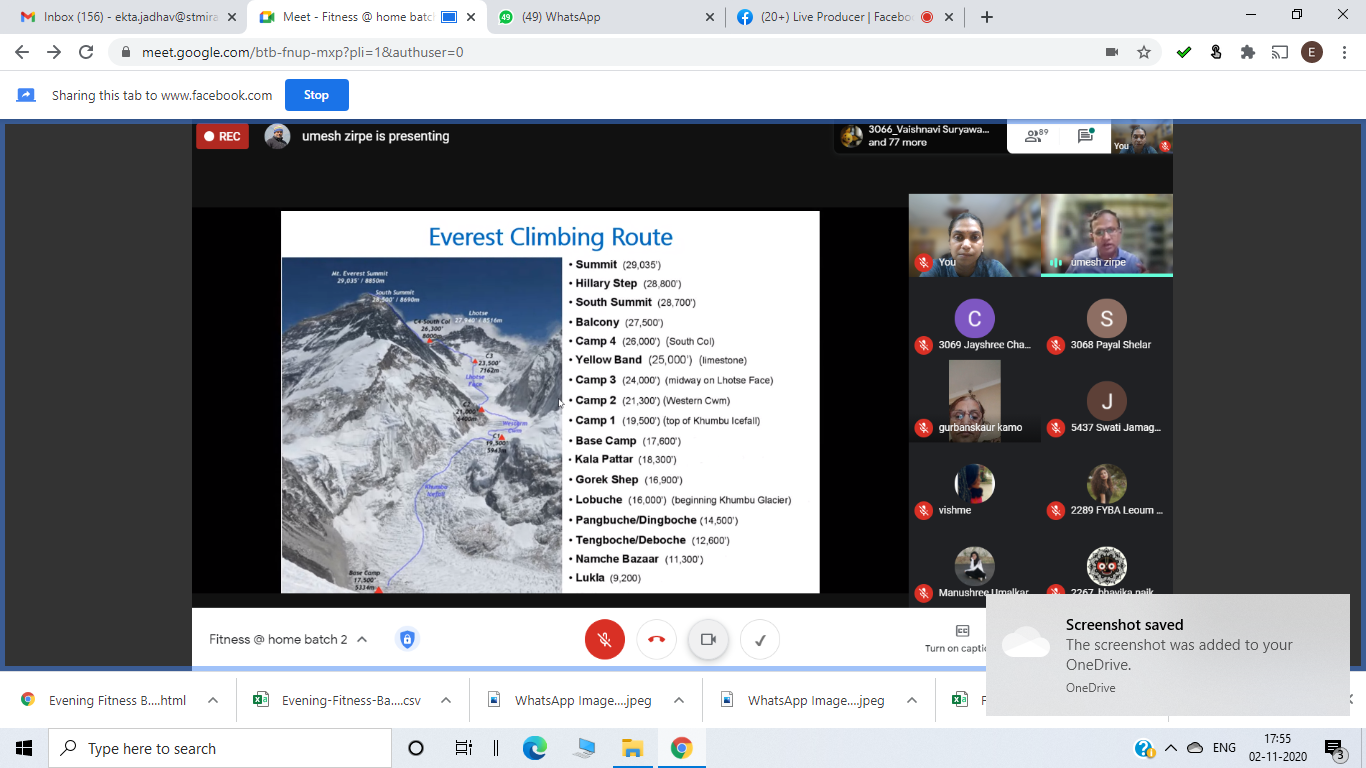The height and width of the screenshot is (768, 1366).
Task: Open the meeting safety shield details
Action: [x=406, y=638]
